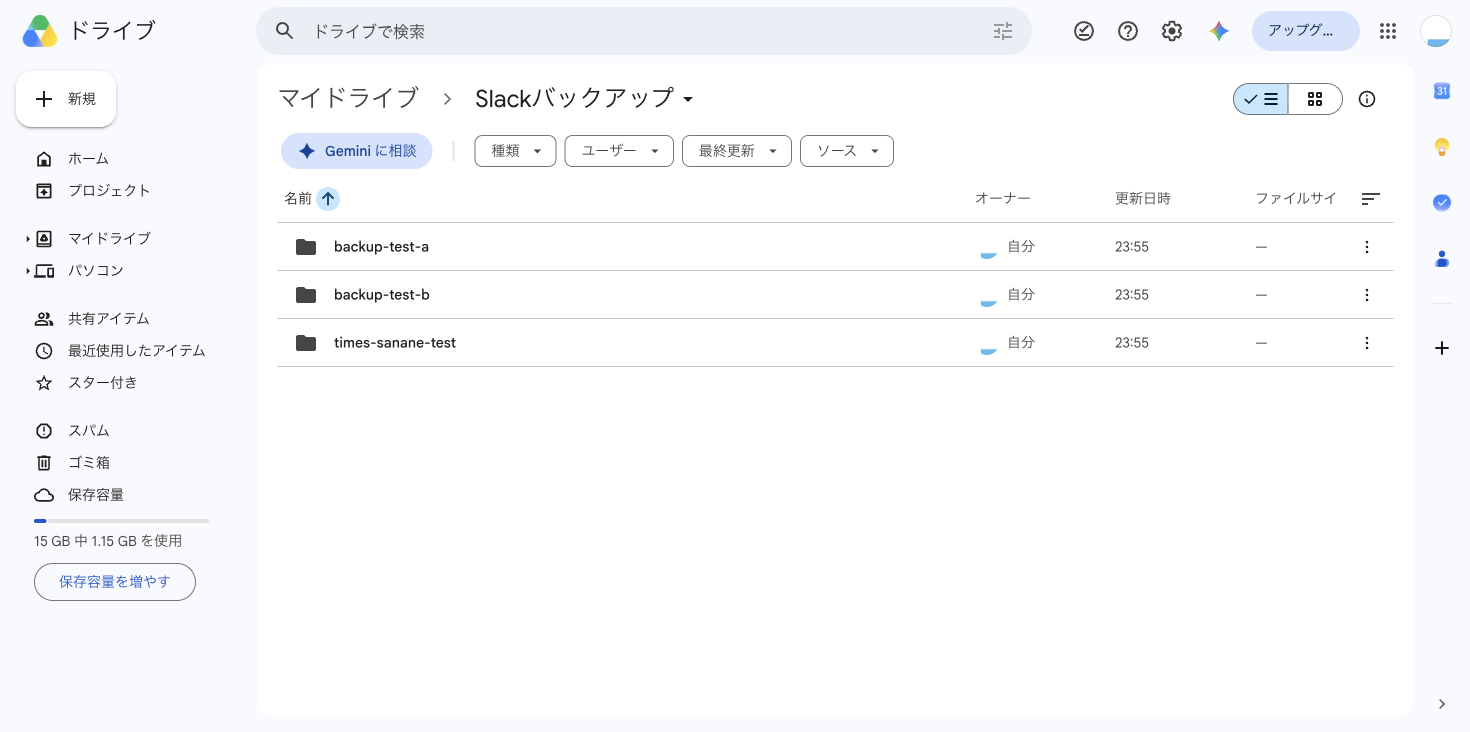
Task: Open the settings gear icon
Action: point(1172,31)
